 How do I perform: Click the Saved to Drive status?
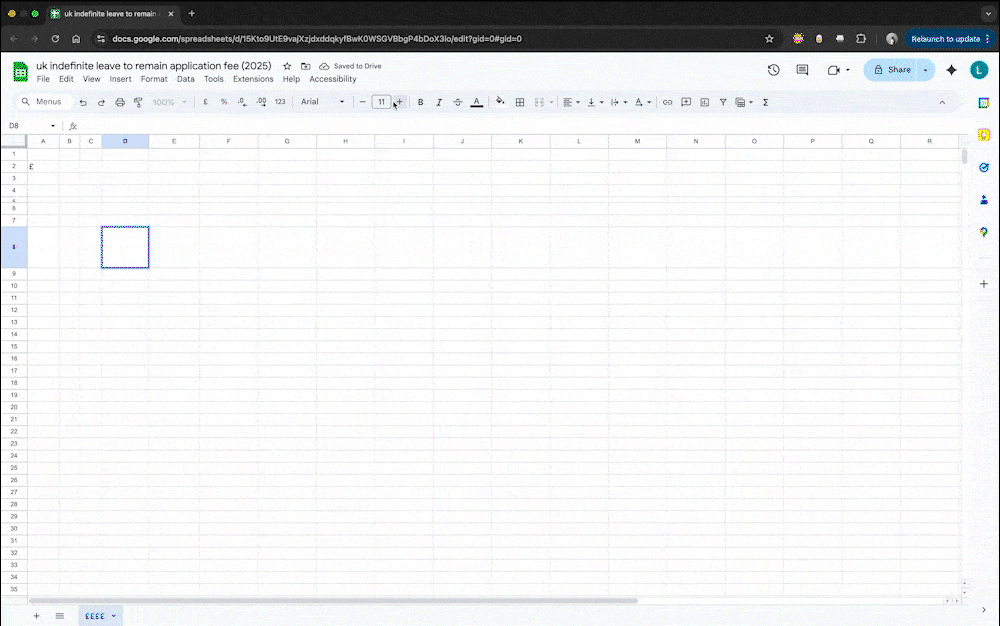click(350, 66)
